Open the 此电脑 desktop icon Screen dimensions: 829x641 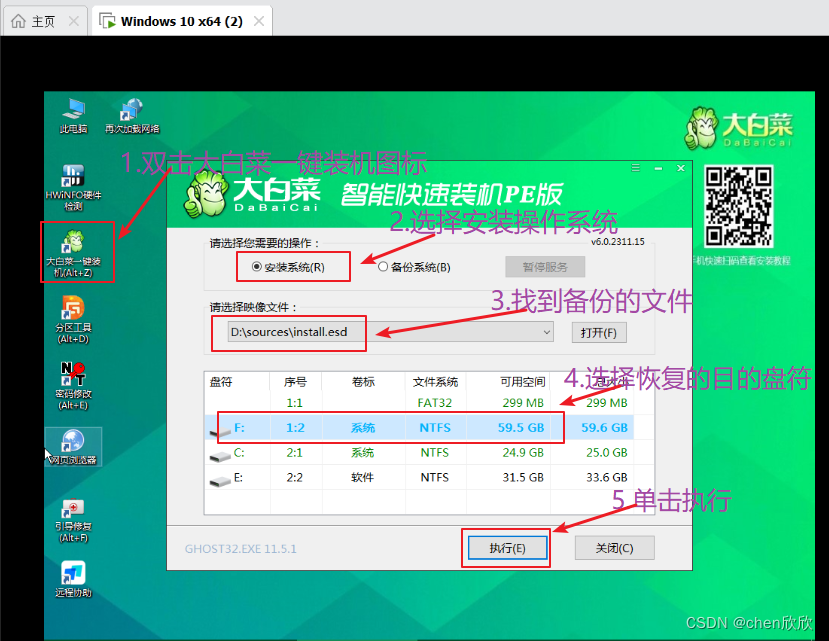(x=73, y=115)
